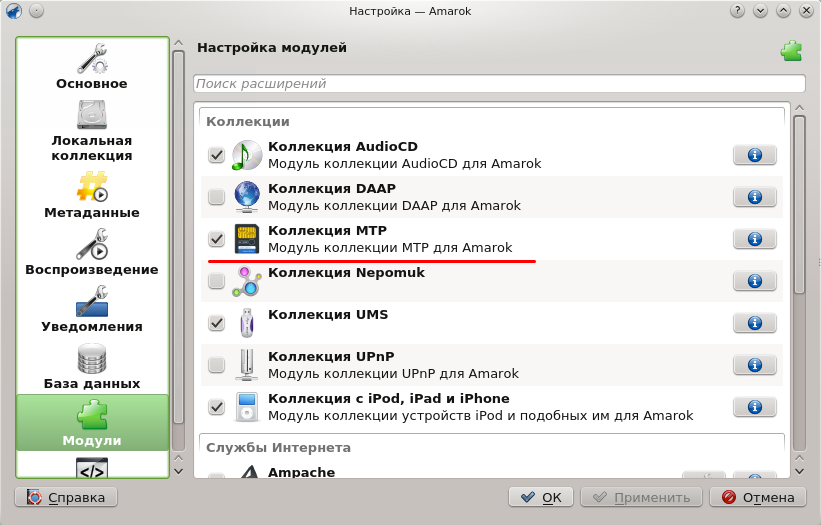
Task: Click the module list vertical scrollbar handle
Action: click(799, 204)
